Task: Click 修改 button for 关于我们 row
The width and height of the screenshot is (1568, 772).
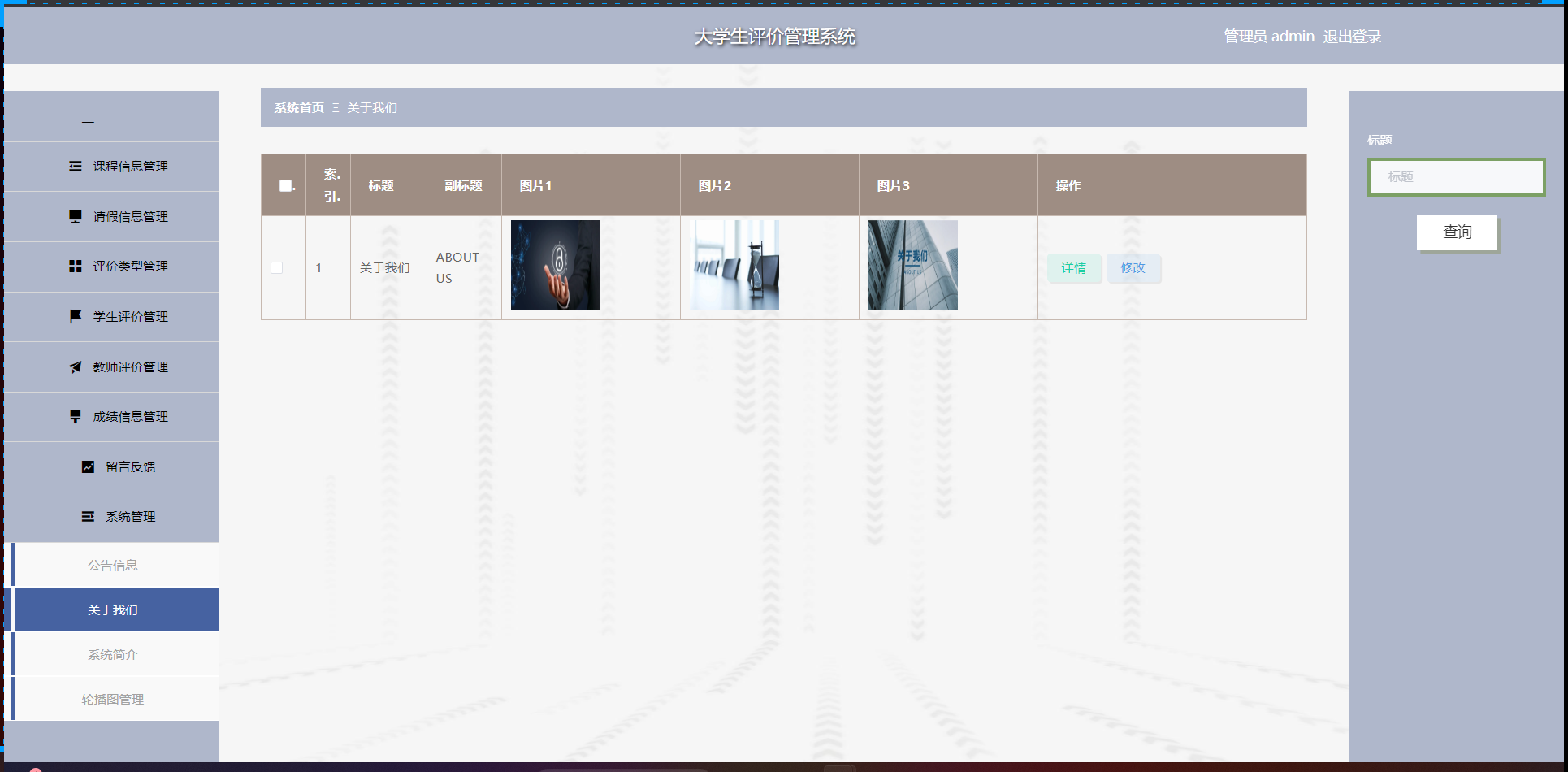Action: [1133, 268]
